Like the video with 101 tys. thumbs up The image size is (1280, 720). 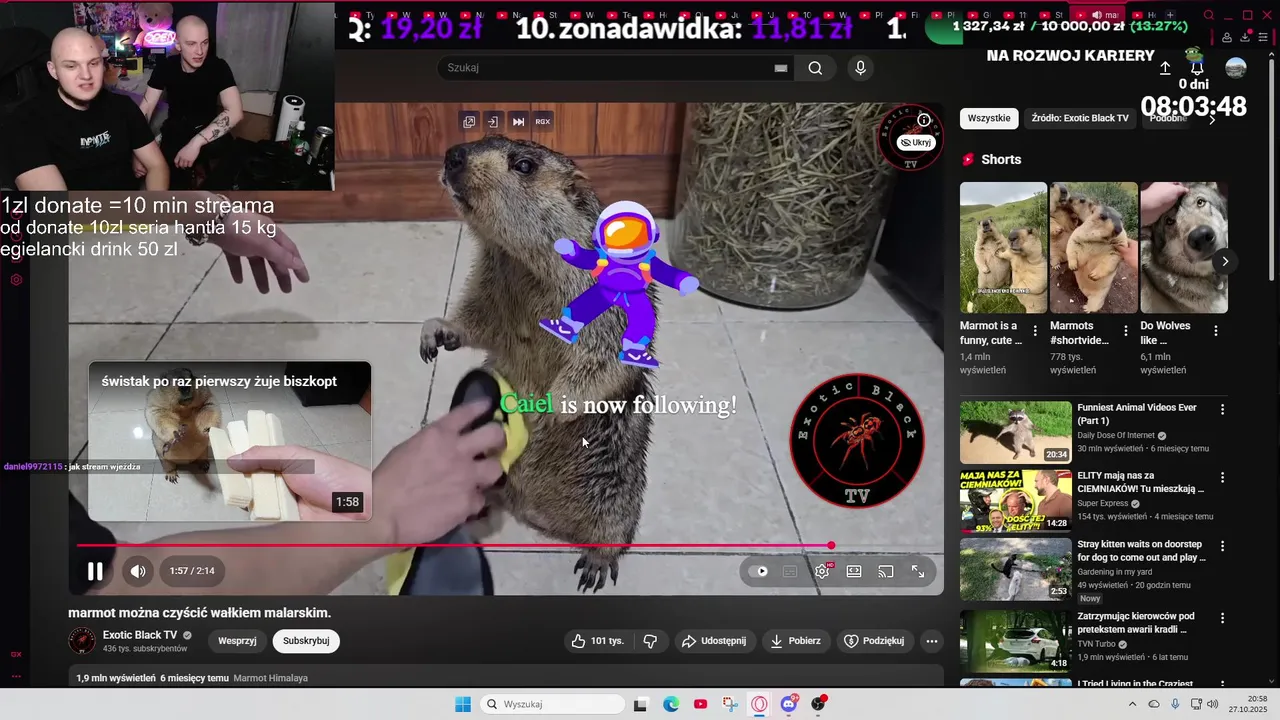pos(597,641)
